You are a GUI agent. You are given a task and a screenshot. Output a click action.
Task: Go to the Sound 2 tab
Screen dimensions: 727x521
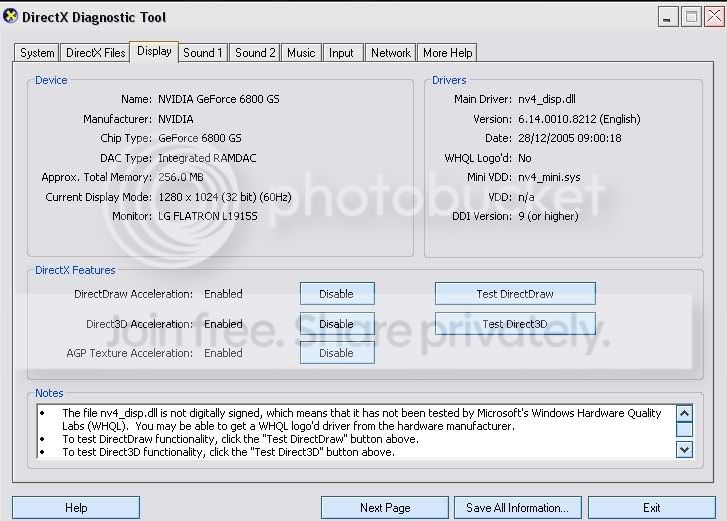pyautogui.click(x=255, y=53)
